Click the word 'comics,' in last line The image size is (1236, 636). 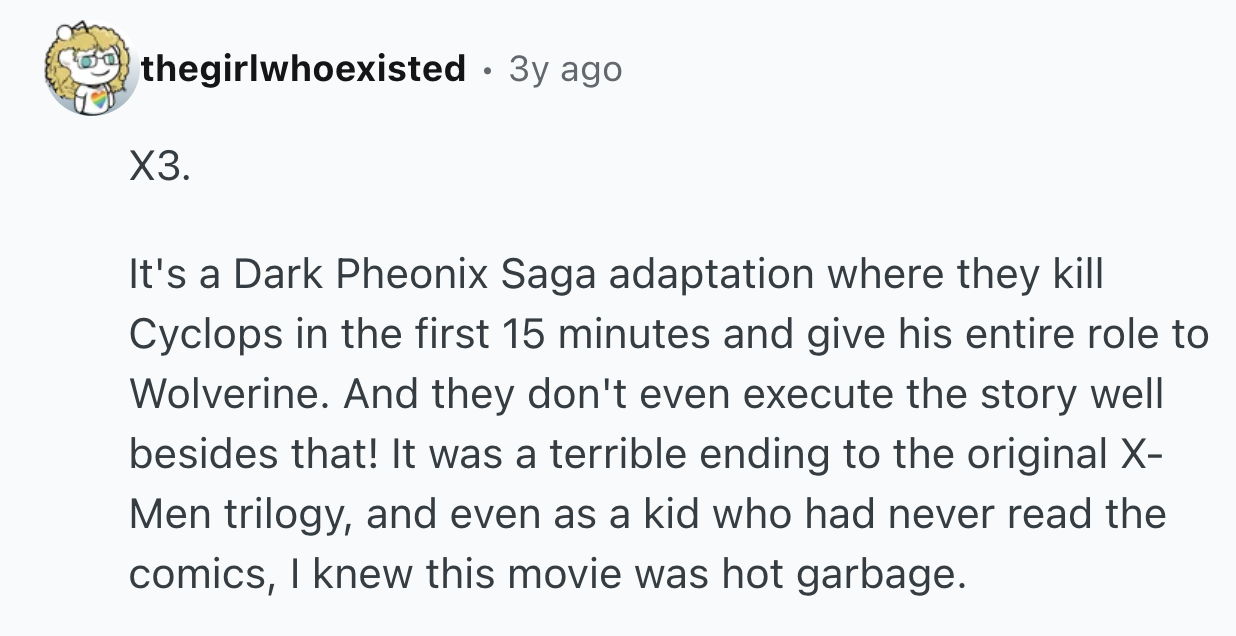[x=197, y=574]
